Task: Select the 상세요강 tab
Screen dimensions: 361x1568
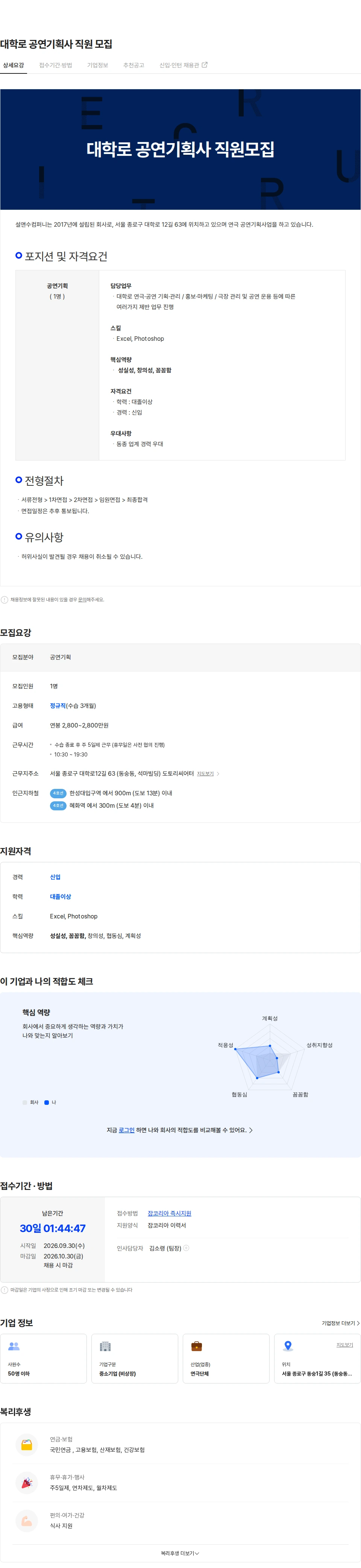Action: coord(14,65)
